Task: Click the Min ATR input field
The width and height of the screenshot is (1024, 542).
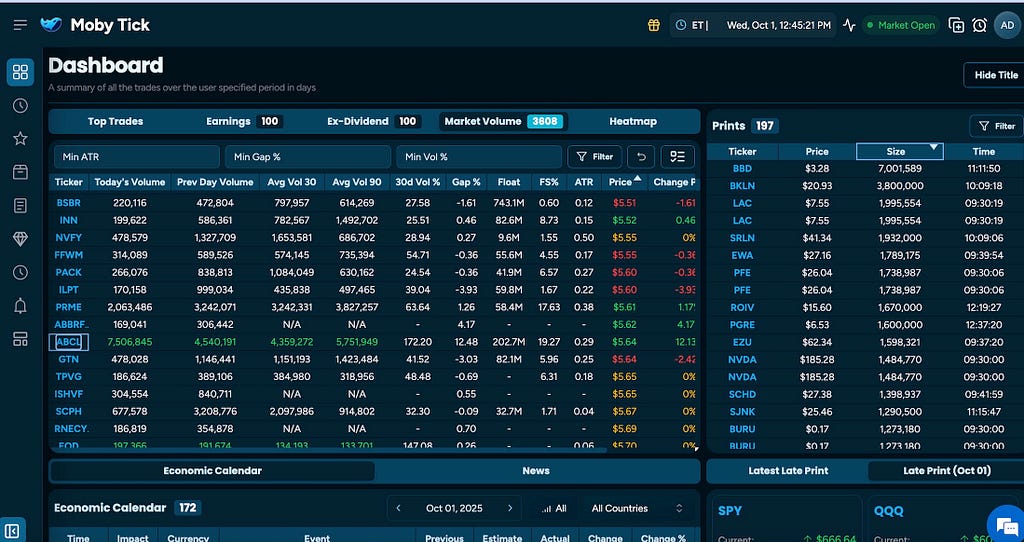Action: (x=136, y=157)
